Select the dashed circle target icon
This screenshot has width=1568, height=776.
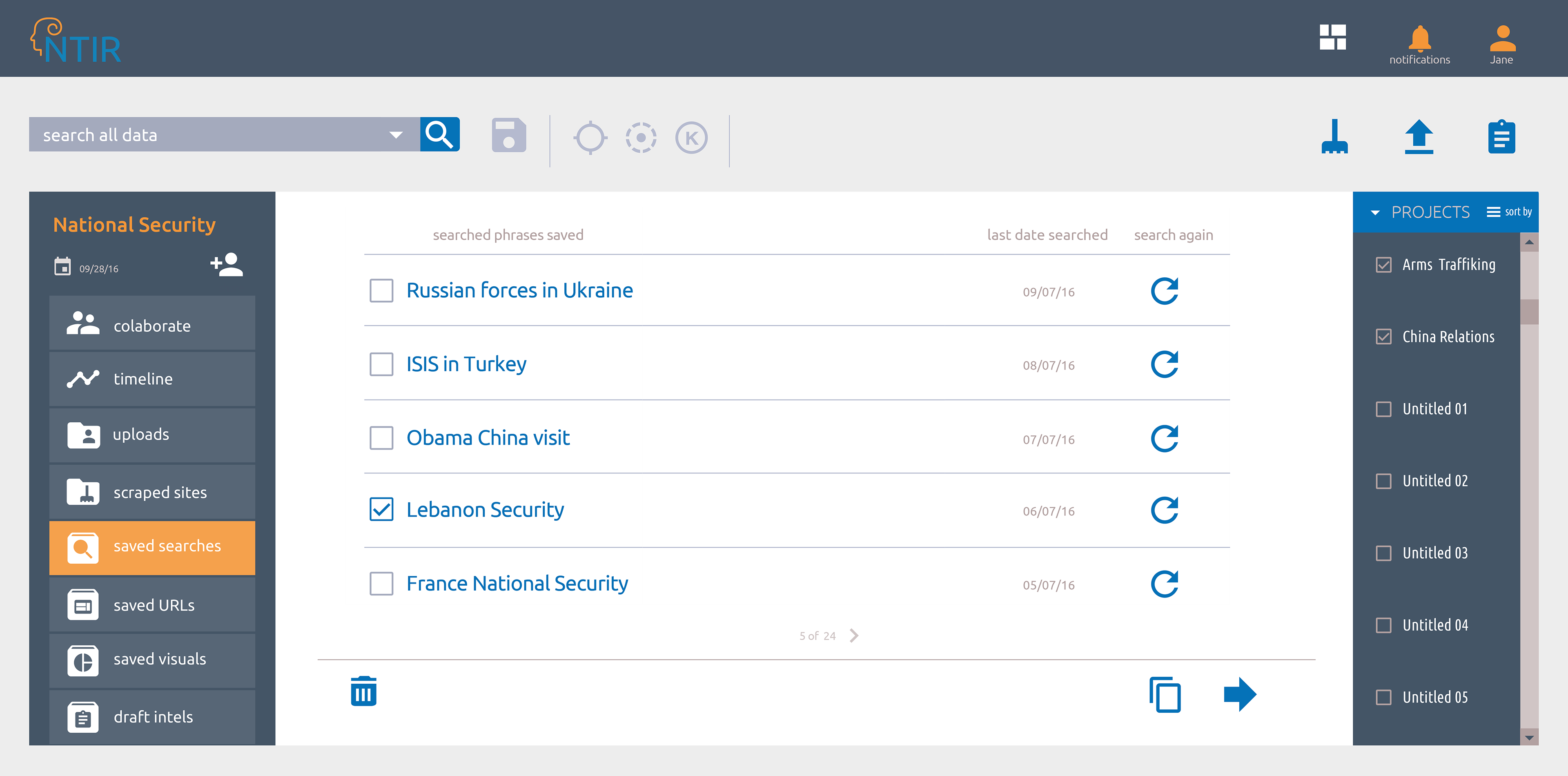click(x=641, y=138)
